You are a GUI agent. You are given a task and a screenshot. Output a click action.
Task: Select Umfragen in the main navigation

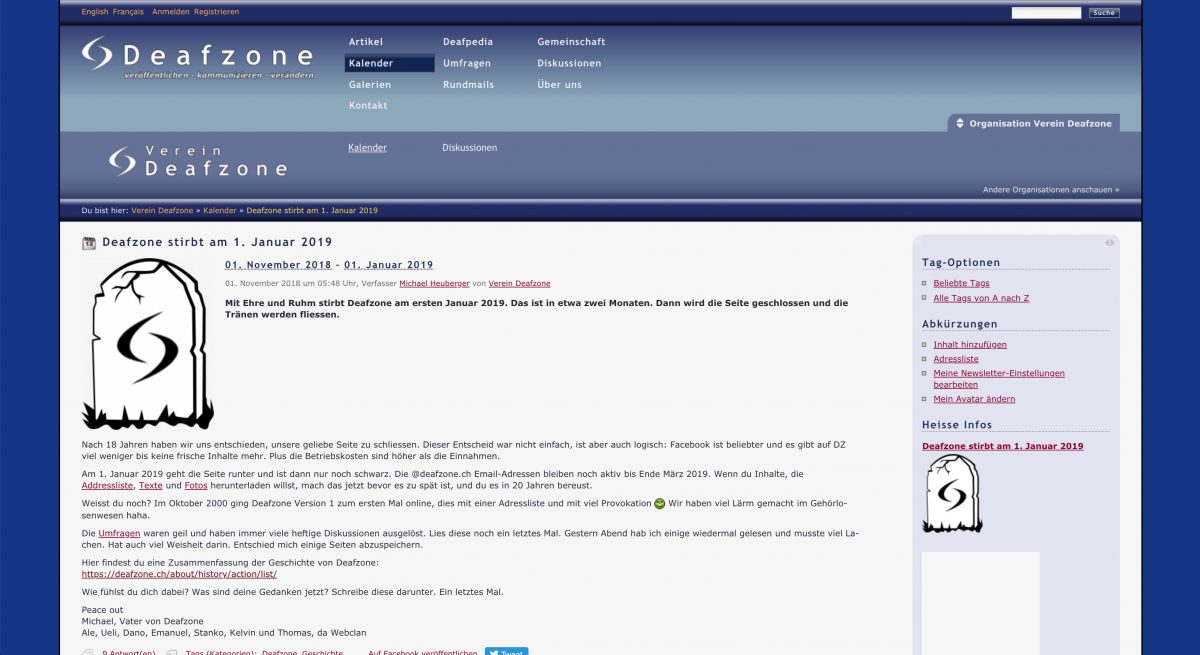[x=466, y=63]
